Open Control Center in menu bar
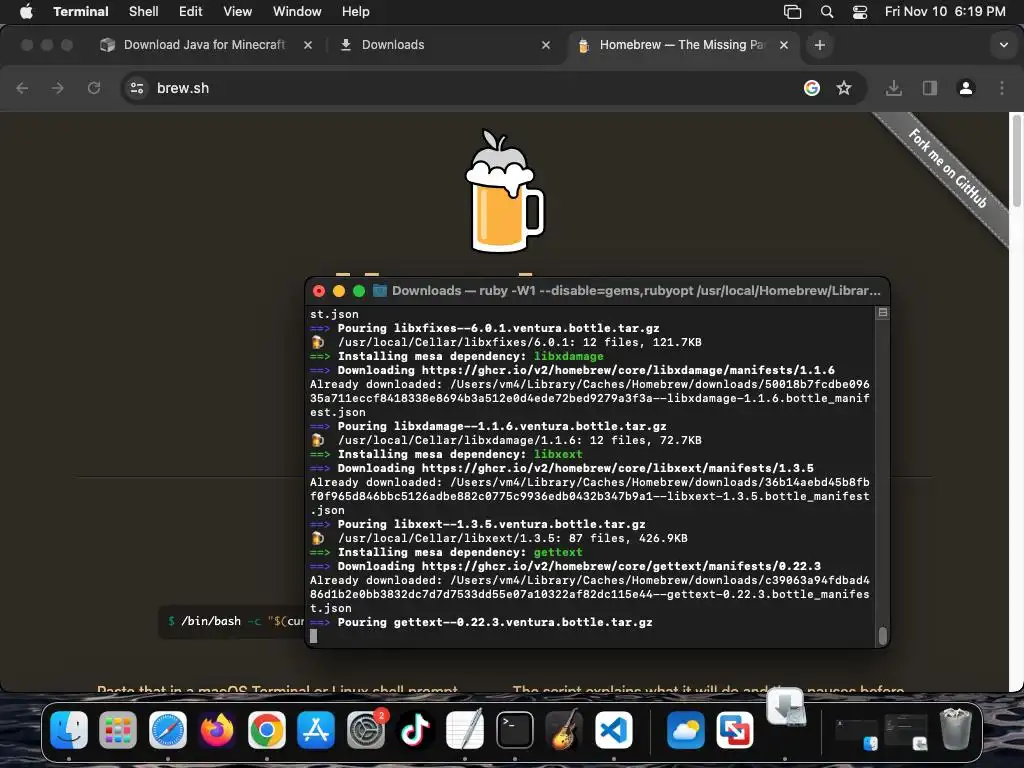 point(860,11)
